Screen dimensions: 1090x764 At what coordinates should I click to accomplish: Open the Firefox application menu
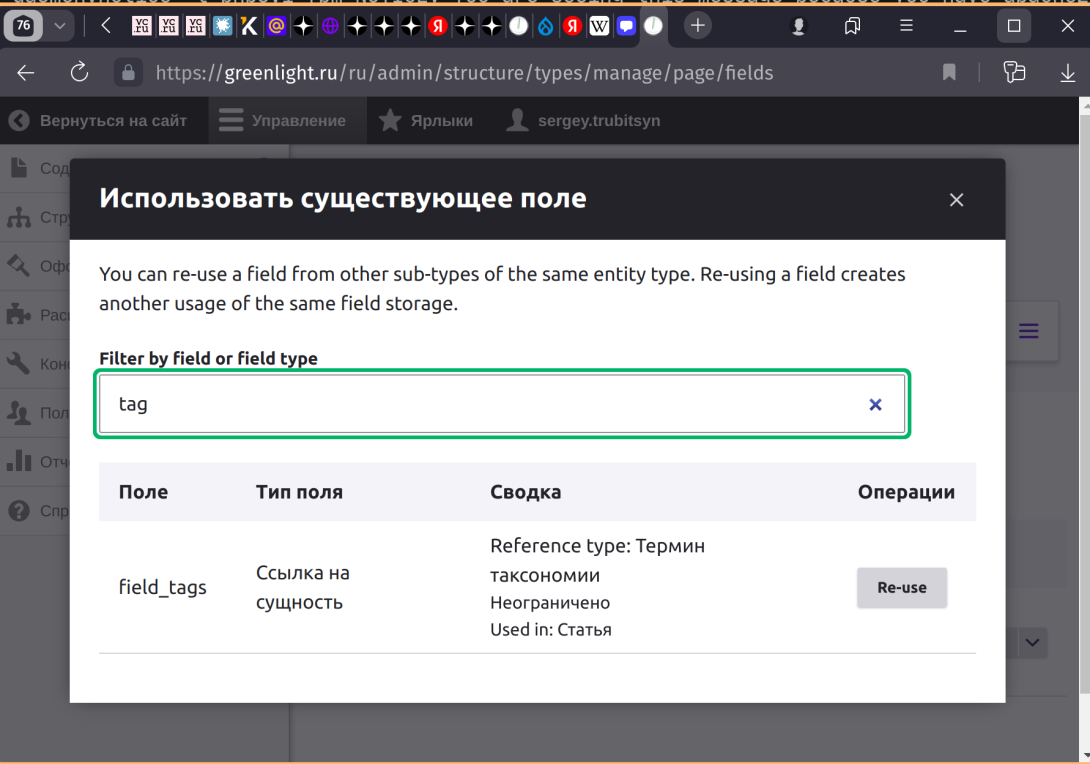click(x=906, y=25)
